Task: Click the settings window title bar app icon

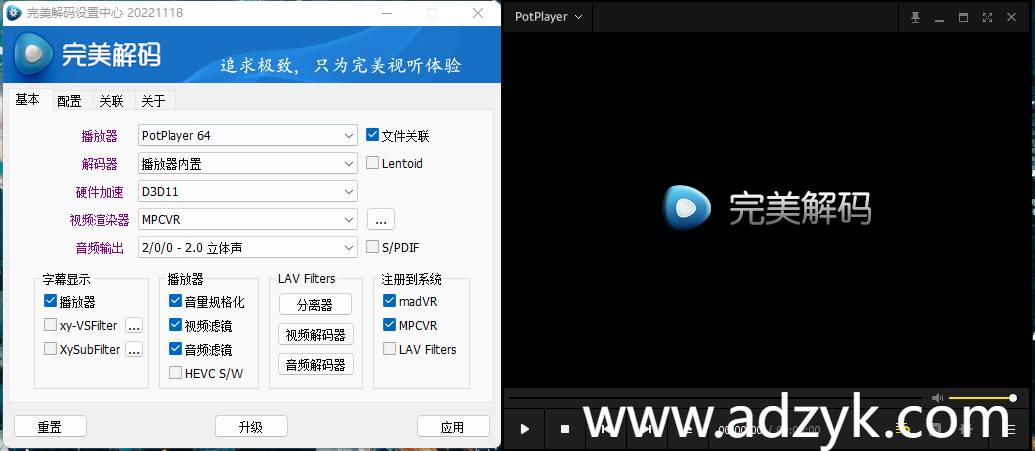Action: point(14,13)
